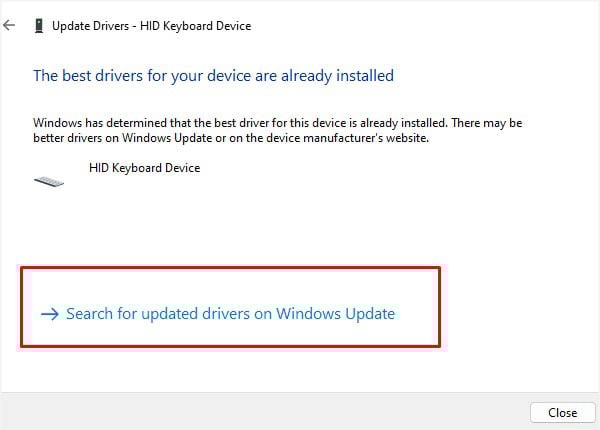The height and width of the screenshot is (430, 600).
Task: Click the 'Update Drivers - HID Keyboard Device' title text
Action: pos(152,26)
